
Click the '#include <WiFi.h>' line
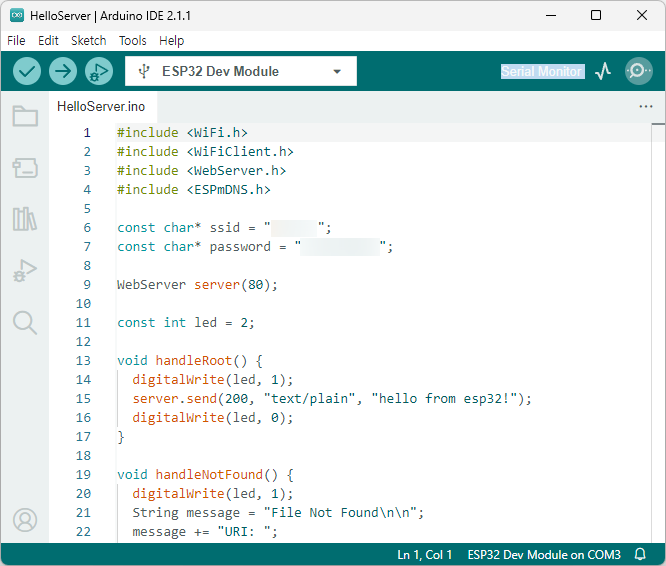pyautogui.click(x=182, y=133)
